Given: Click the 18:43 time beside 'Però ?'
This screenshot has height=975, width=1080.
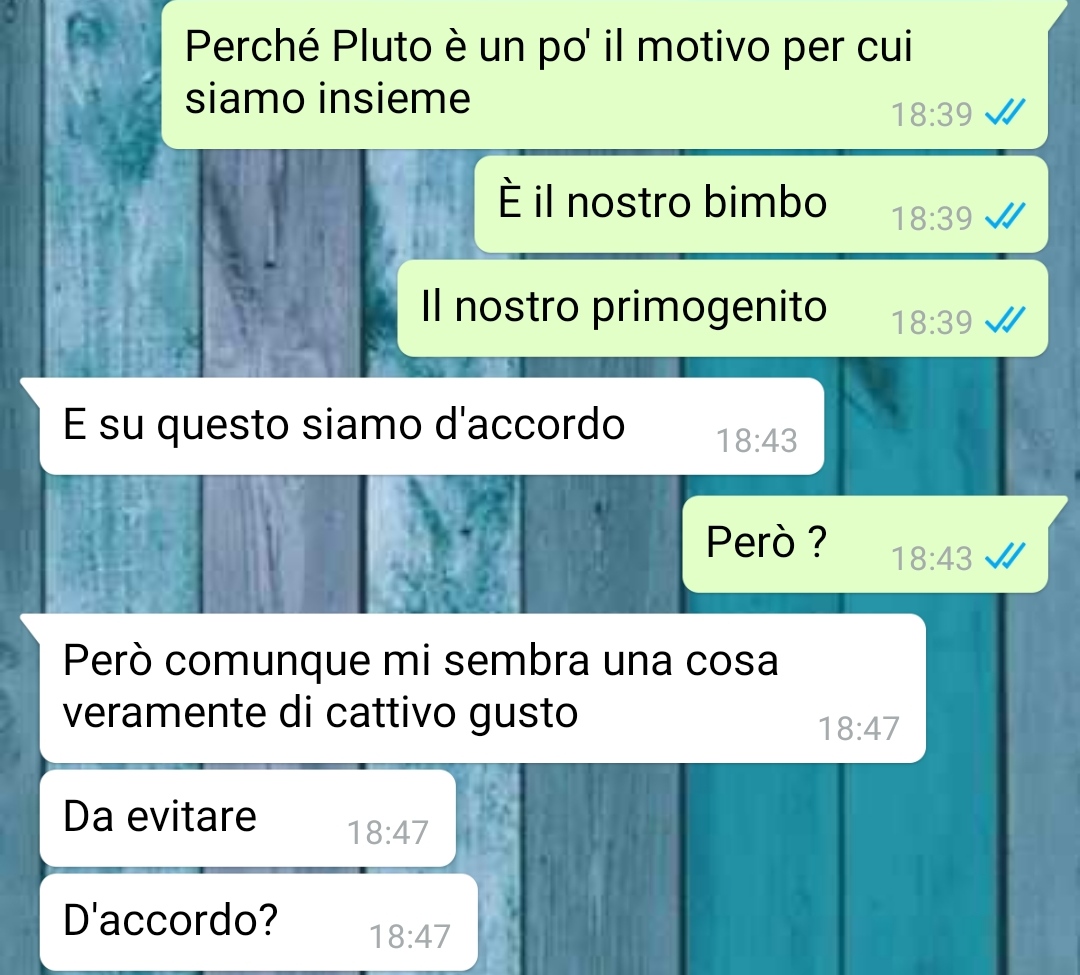Looking at the screenshot, I should click(x=931, y=558).
